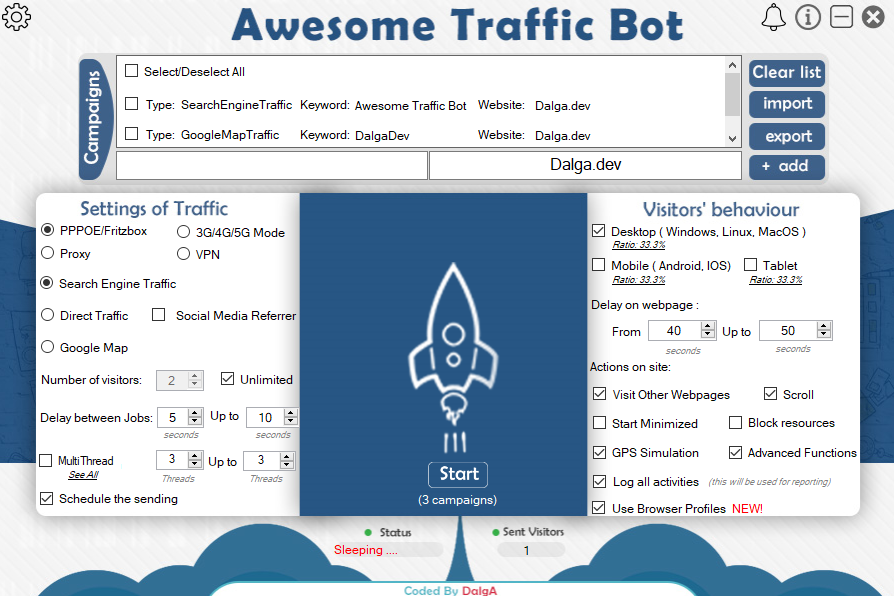
Task: Click the + add button
Action: (787, 167)
